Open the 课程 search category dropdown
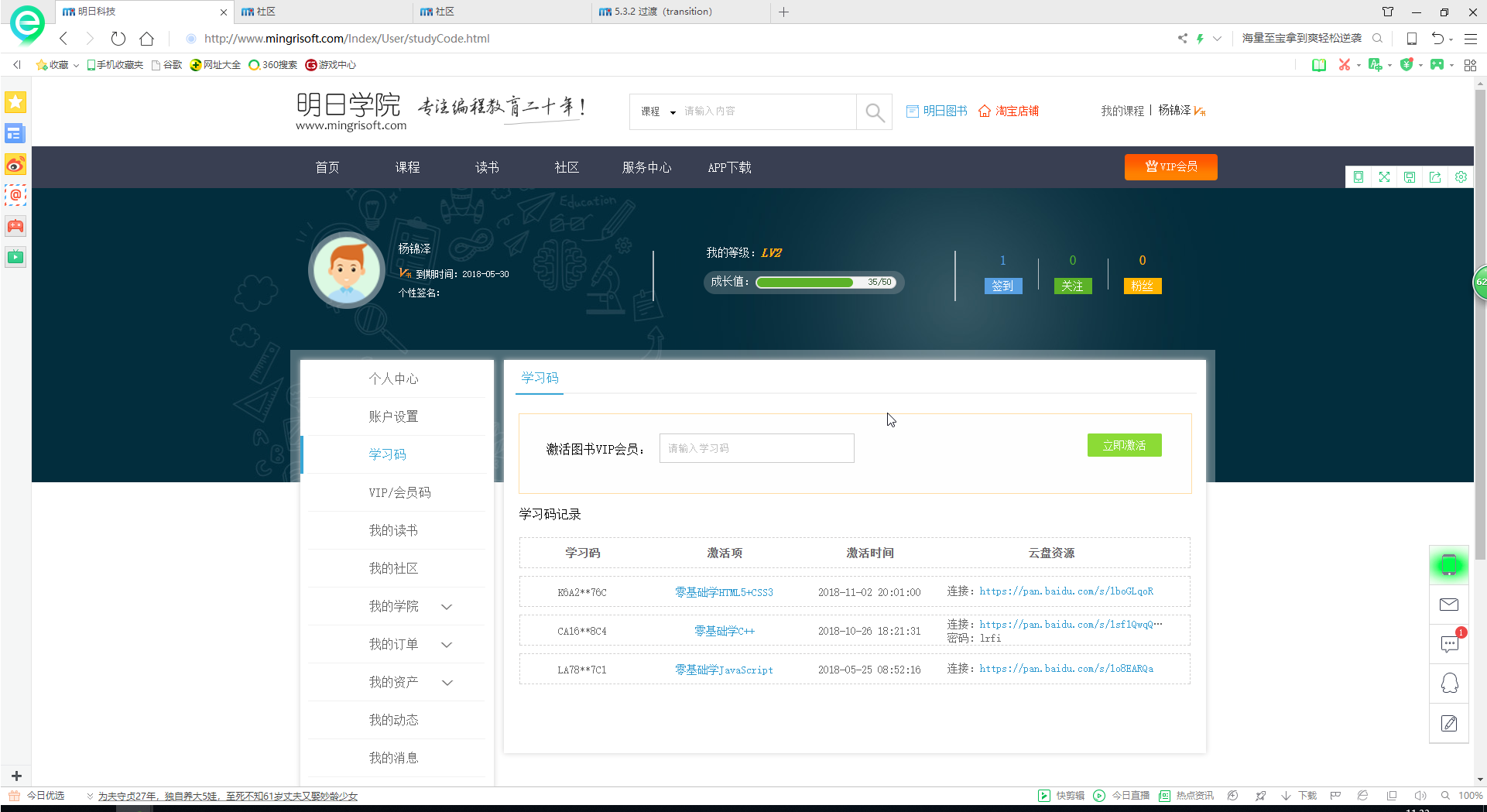Image resolution: width=1487 pixels, height=812 pixels. (x=658, y=112)
